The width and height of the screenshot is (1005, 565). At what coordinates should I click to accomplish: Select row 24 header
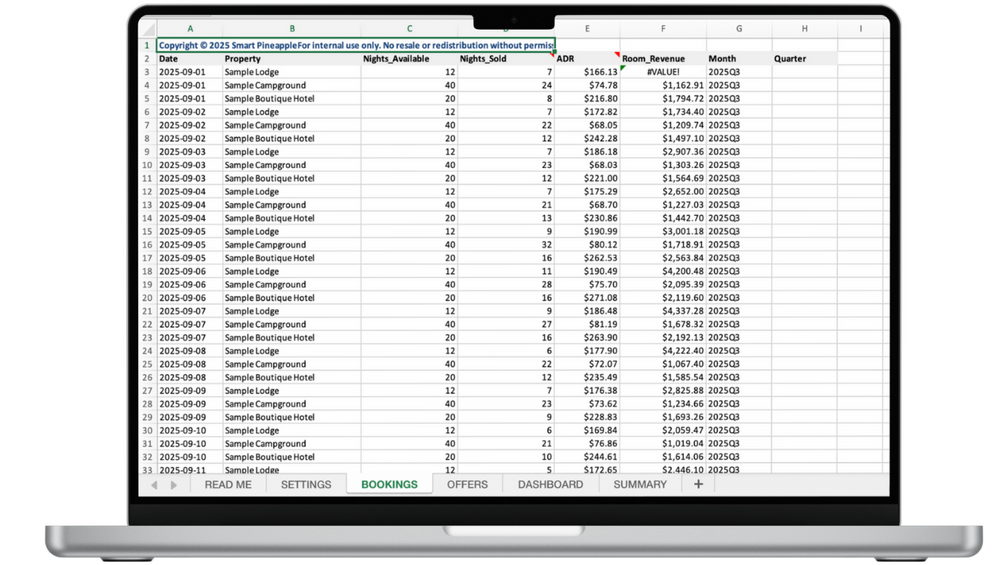tap(147, 351)
